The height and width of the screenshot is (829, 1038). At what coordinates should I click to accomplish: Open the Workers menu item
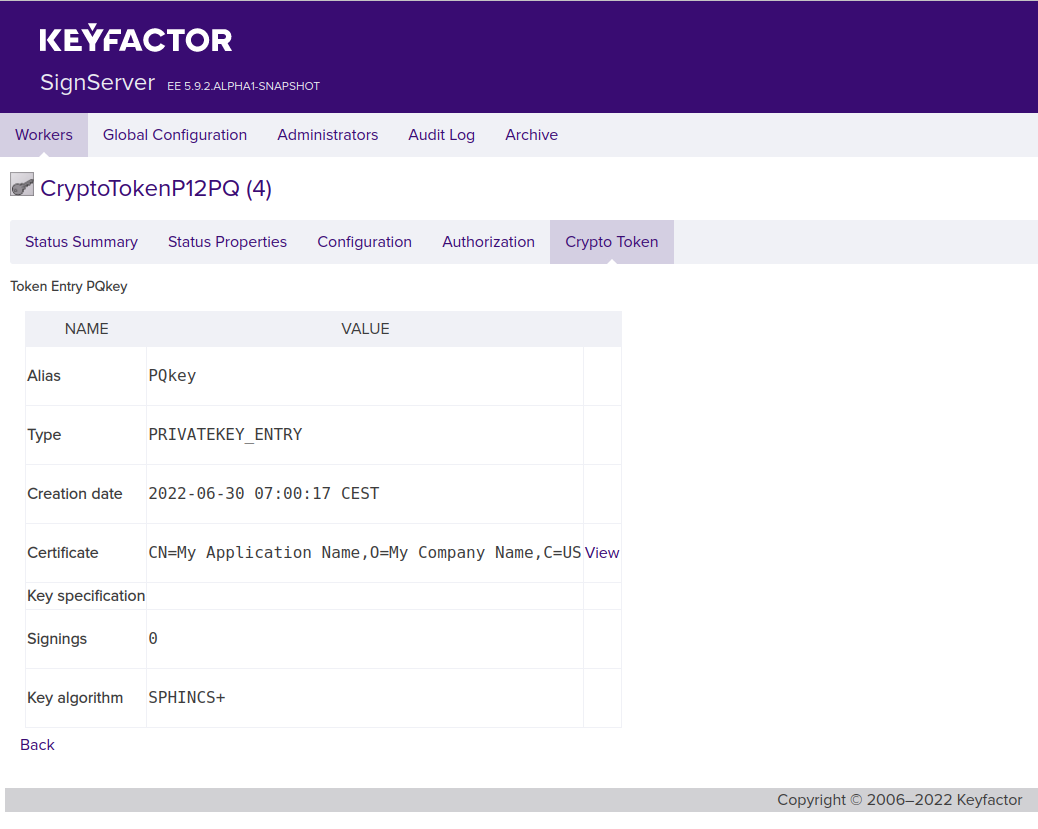(44, 135)
